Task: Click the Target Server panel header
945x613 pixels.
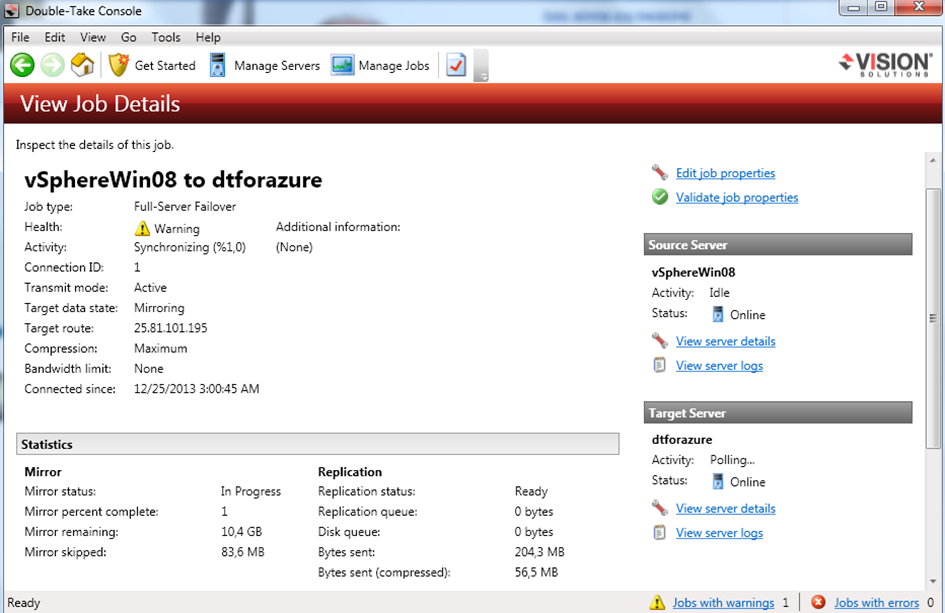Action: (777, 412)
